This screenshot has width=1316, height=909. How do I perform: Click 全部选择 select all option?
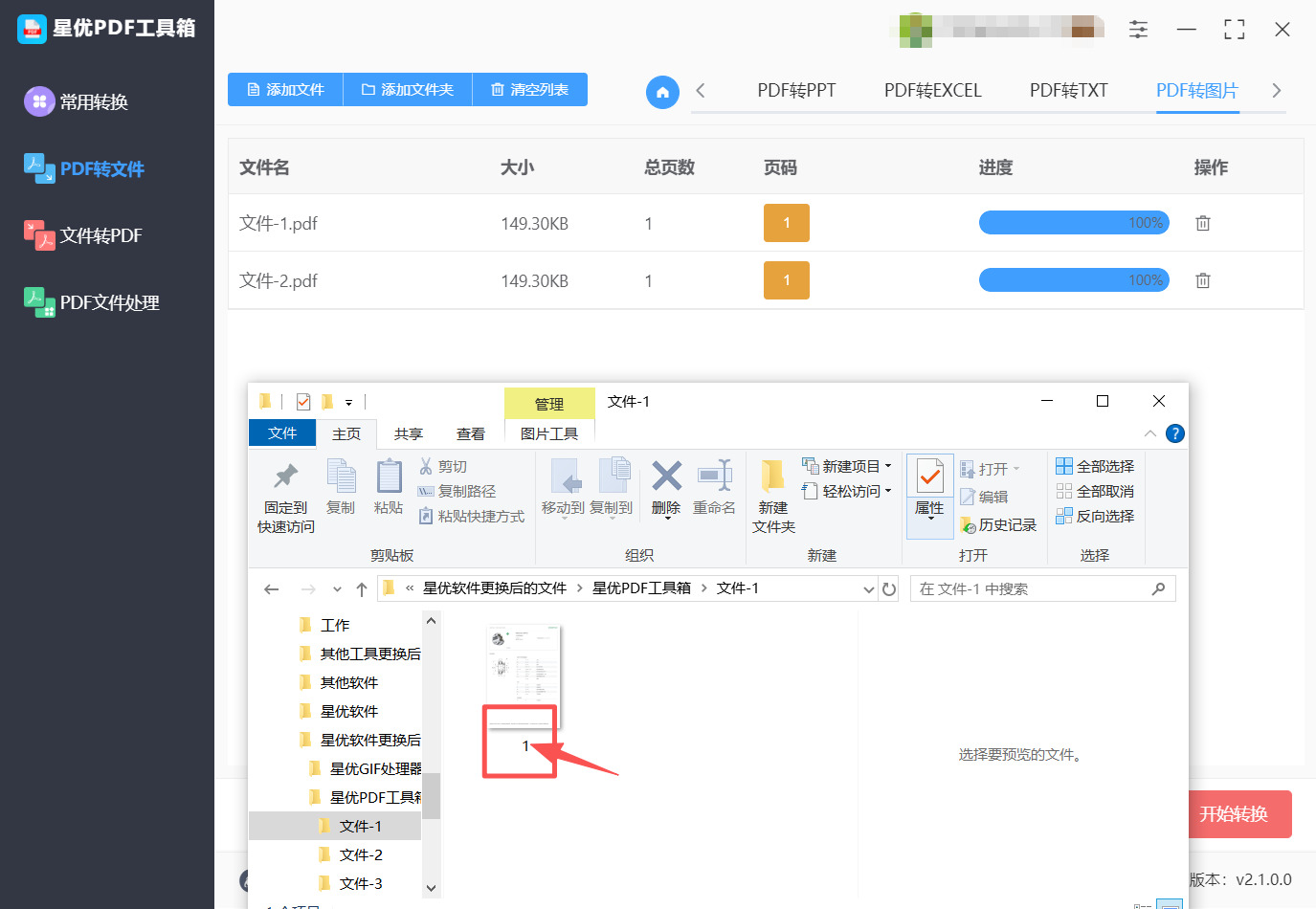click(x=1095, y=466)
